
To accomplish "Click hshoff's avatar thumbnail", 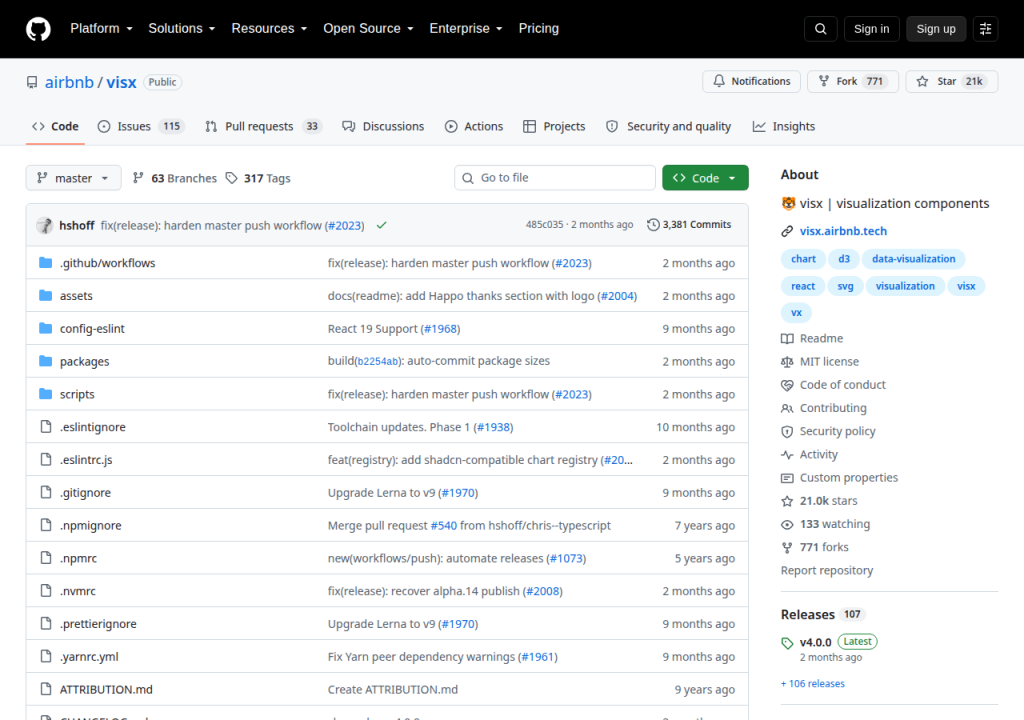I will click(44, 225).
